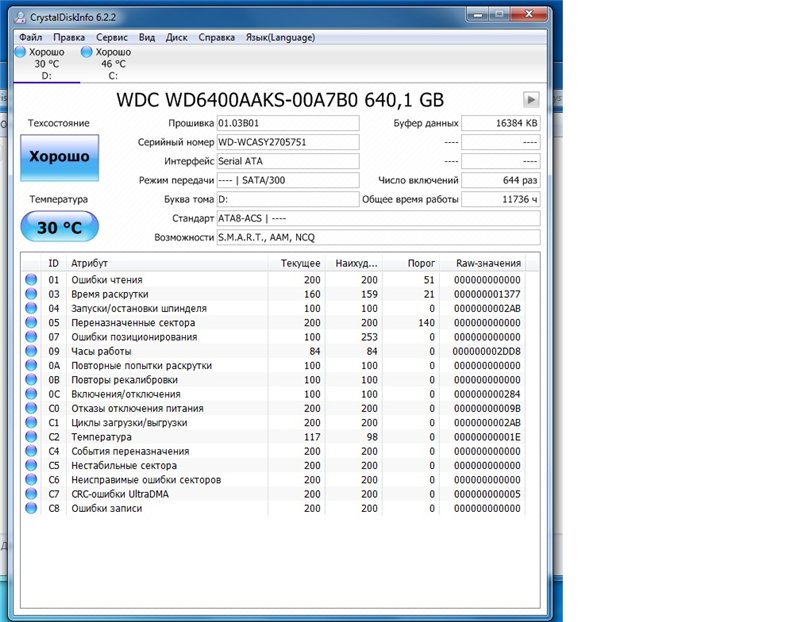Select drive D: status tab at 30 °C
This screenshot has height=622, width=800.
tap(46, 64)
